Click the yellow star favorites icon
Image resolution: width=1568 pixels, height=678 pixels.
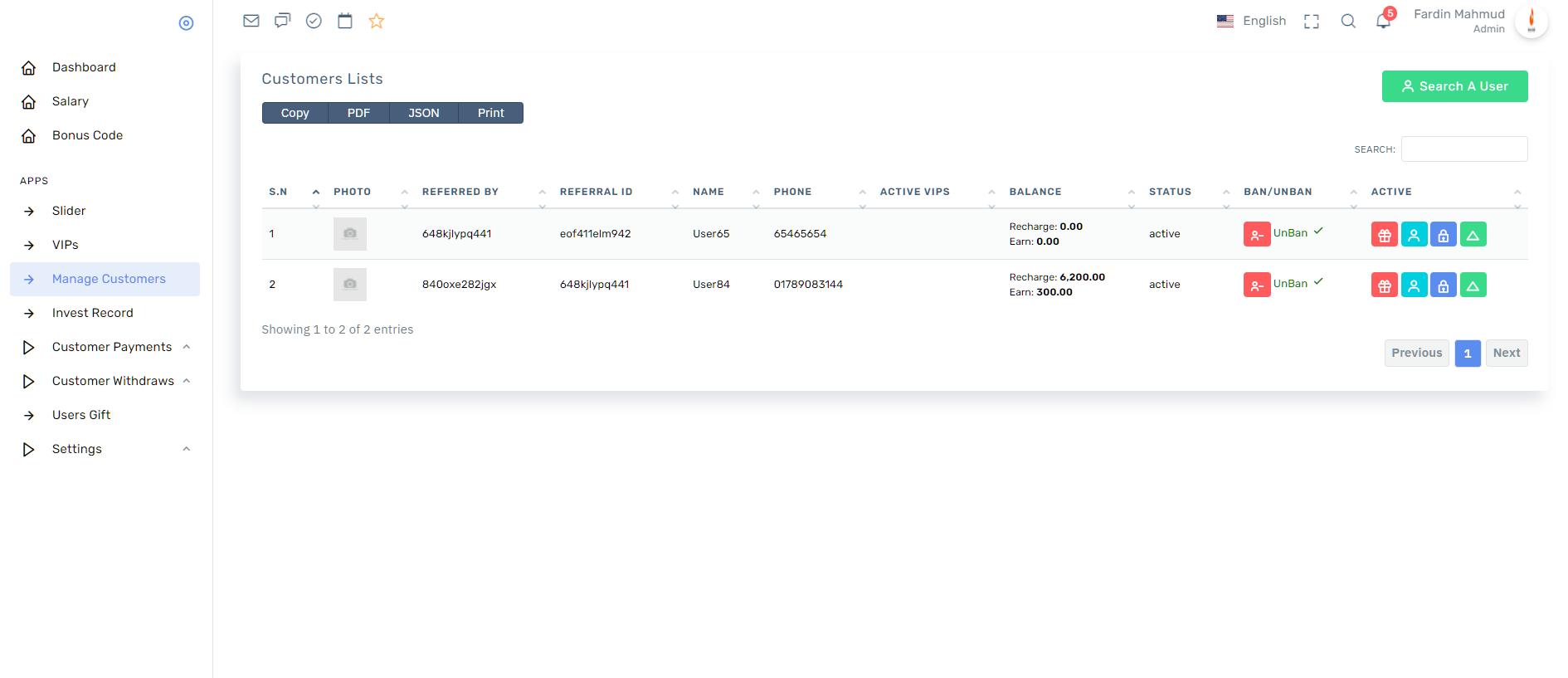(377, 21)
